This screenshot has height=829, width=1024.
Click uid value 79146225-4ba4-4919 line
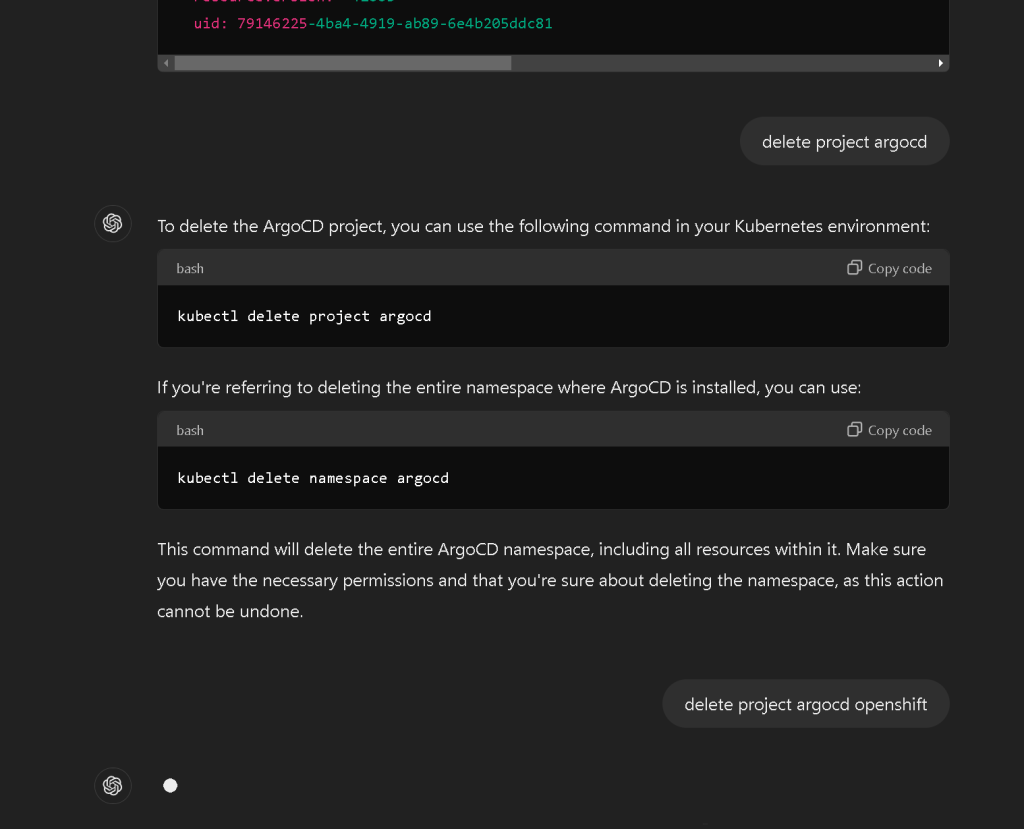[x=373, y=24]
